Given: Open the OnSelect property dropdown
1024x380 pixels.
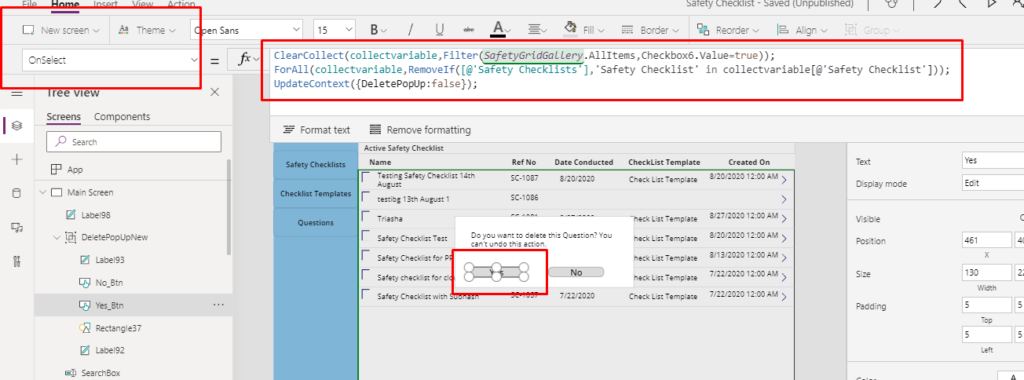Looking at the screenshot, I should pyautogui.click(x=111, y=60).
